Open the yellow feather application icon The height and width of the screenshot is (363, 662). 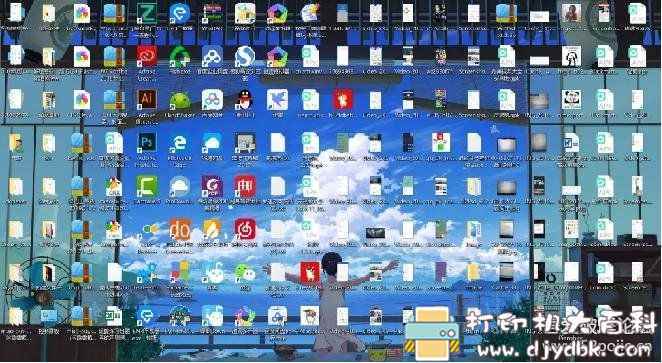212,229
